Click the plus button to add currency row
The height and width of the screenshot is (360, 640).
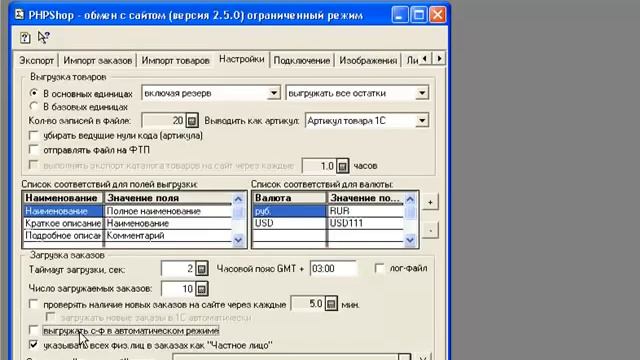(430, 202)
